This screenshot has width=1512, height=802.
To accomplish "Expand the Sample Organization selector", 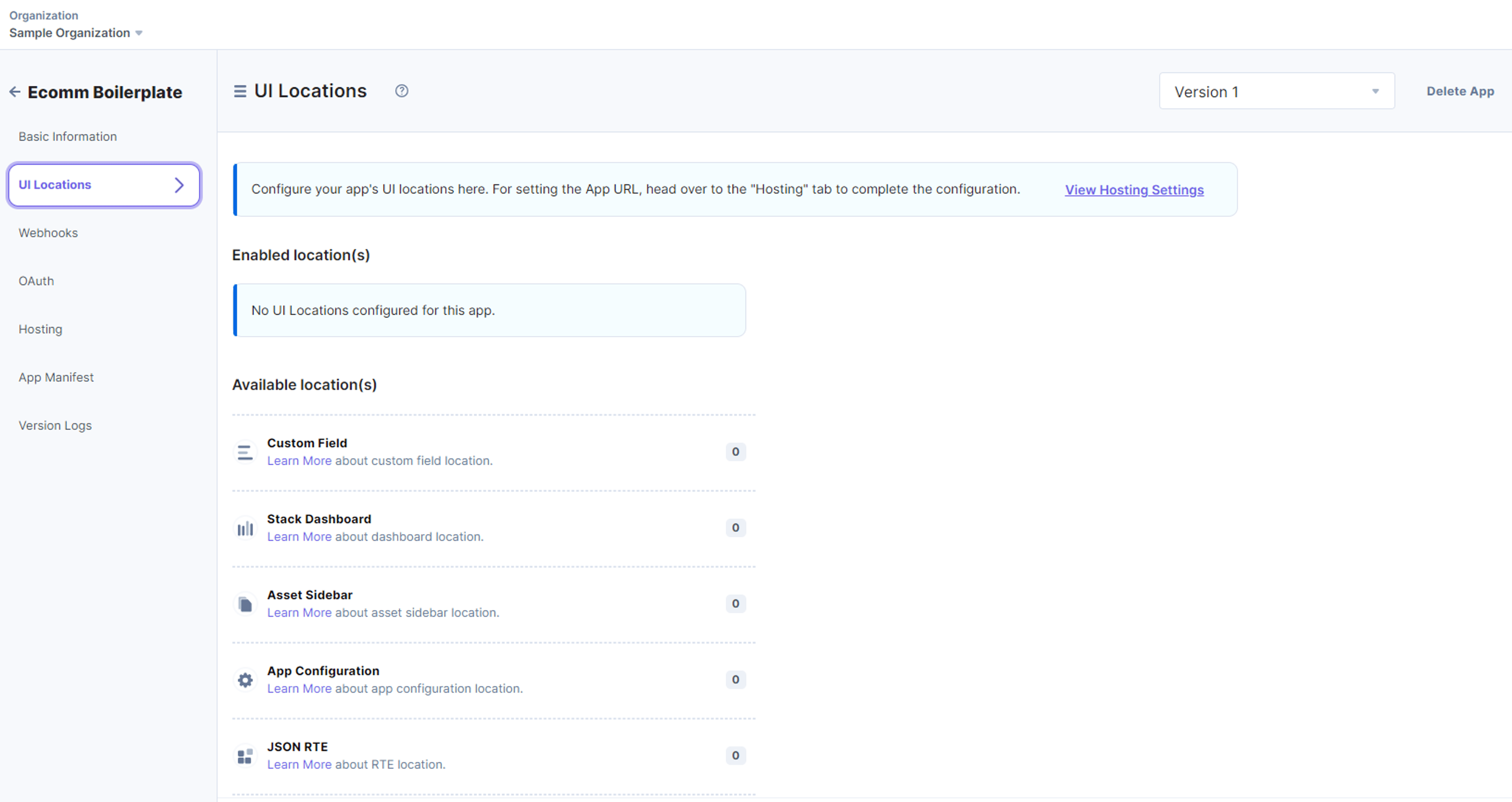I will [x=76, y=33].
